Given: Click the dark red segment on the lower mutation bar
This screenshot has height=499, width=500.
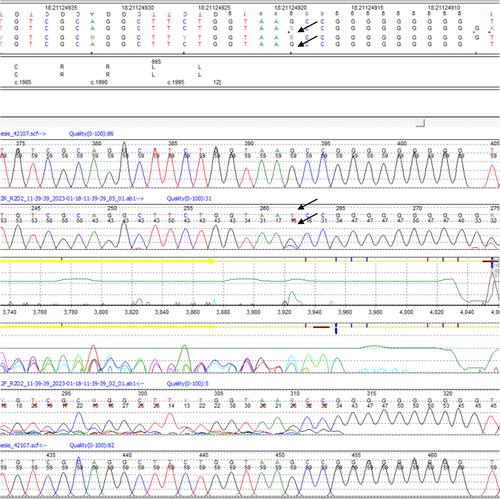Looking at the screenshot, I should coord(321,327).
